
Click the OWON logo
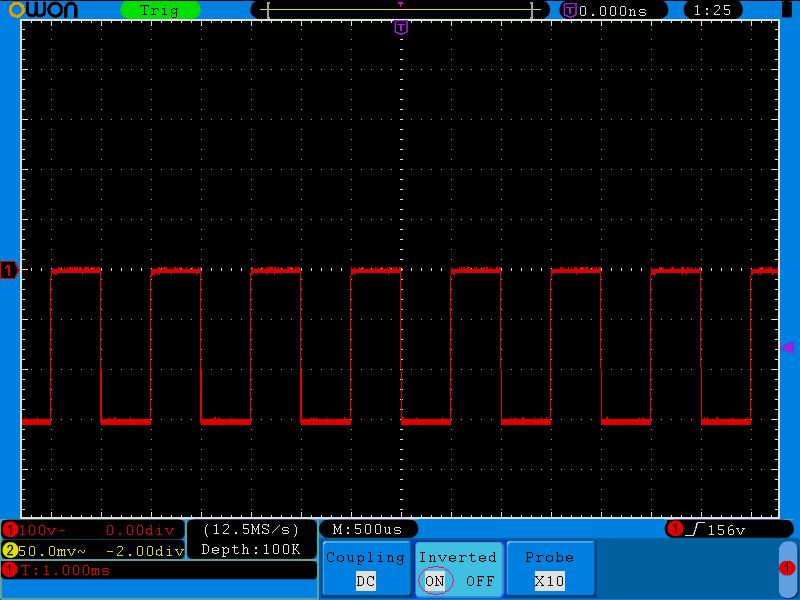43,10
